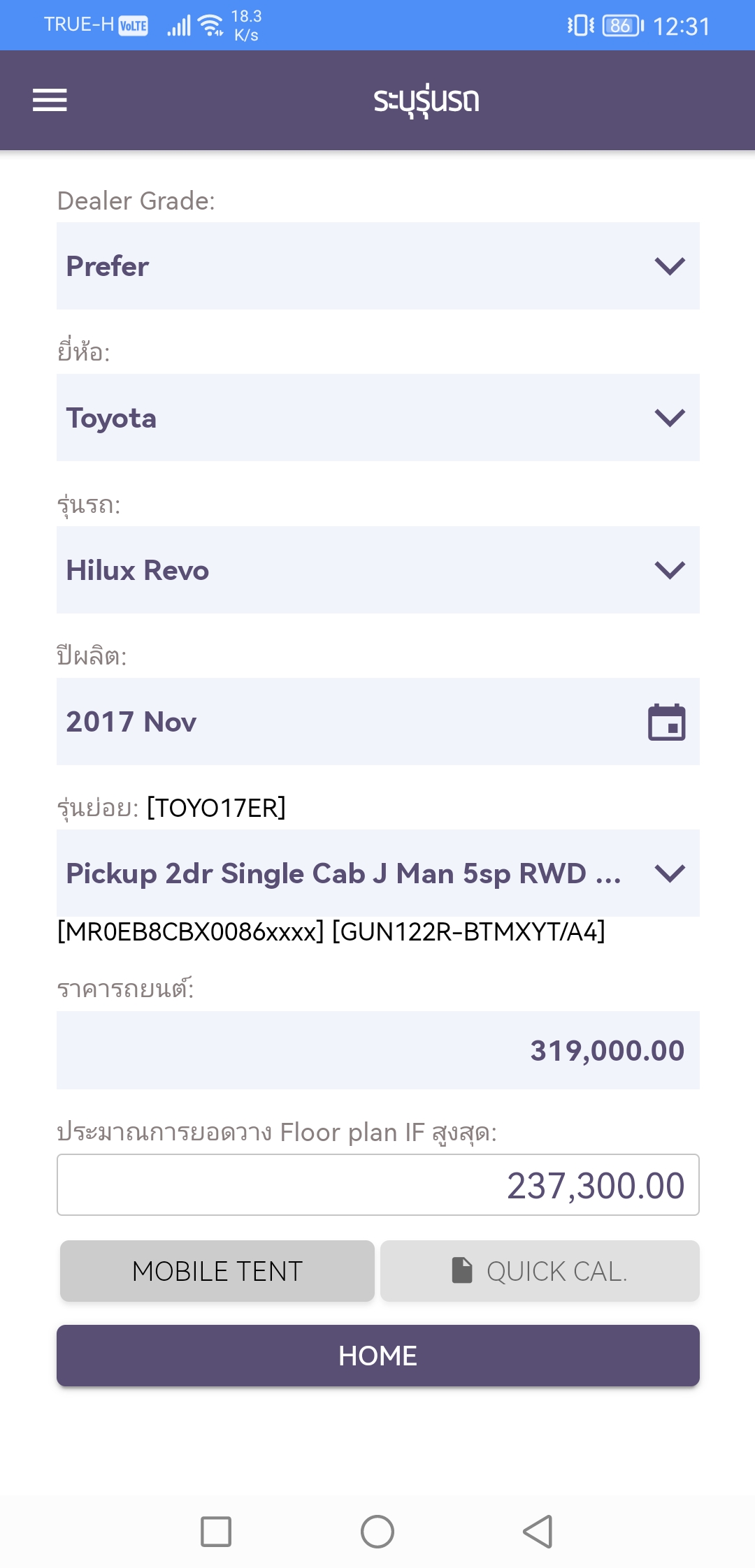Tap the ระบุรุ่นรถ page title
The image size is (755, 1568).
(x=426, y=101)
